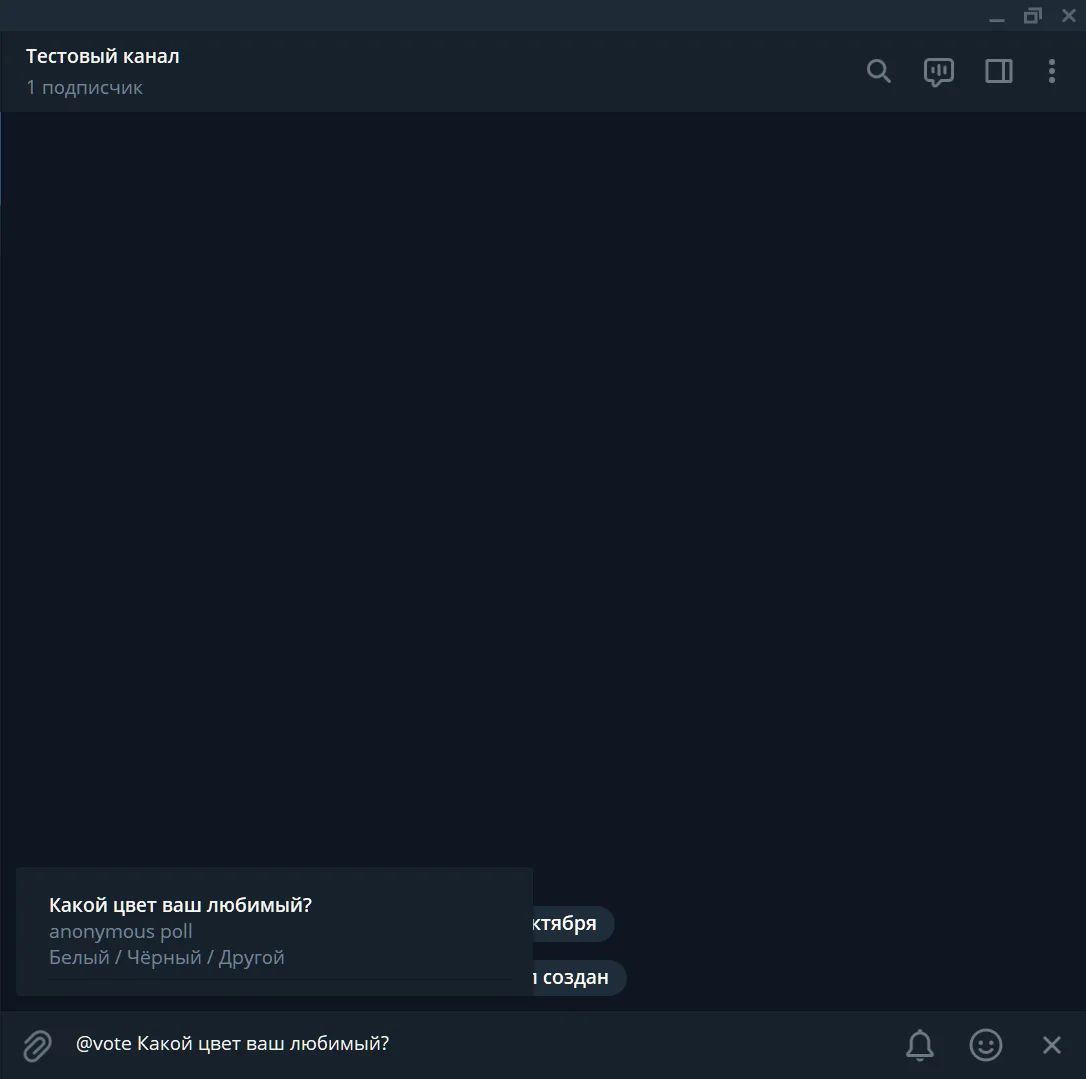Focus the message input with @vote text
This screenshot has width=1086, height=1079.
(478, 1044)
